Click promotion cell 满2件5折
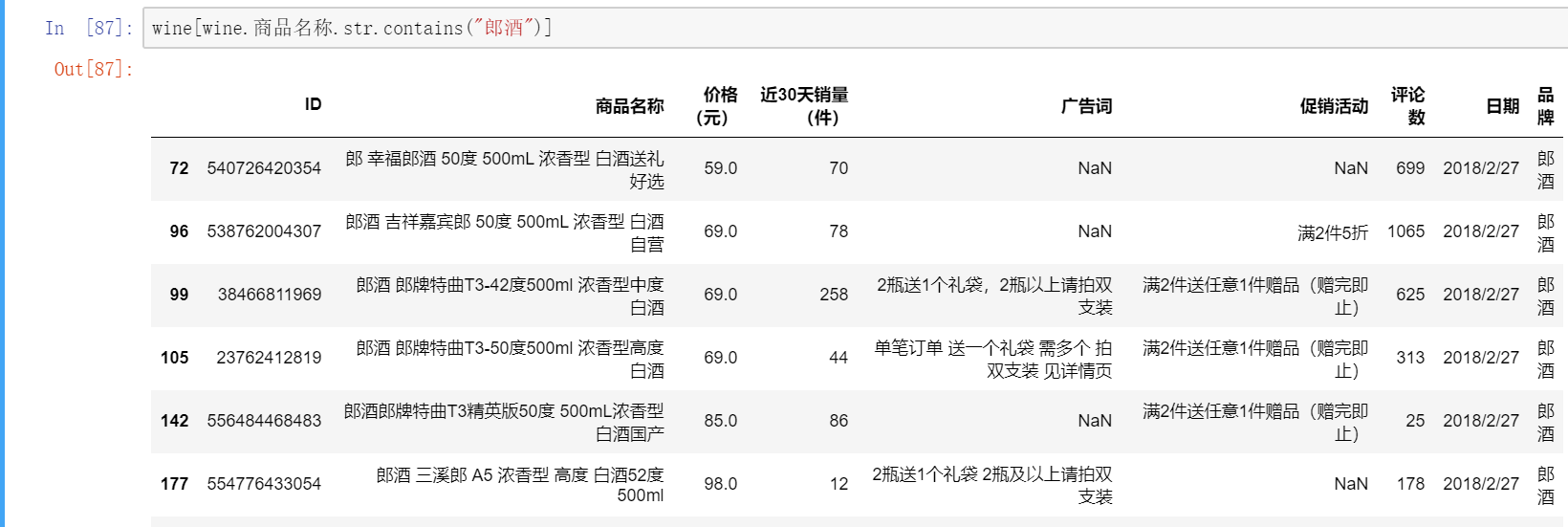This screenshot has width=1568, height=527. tap(1333, 232)
